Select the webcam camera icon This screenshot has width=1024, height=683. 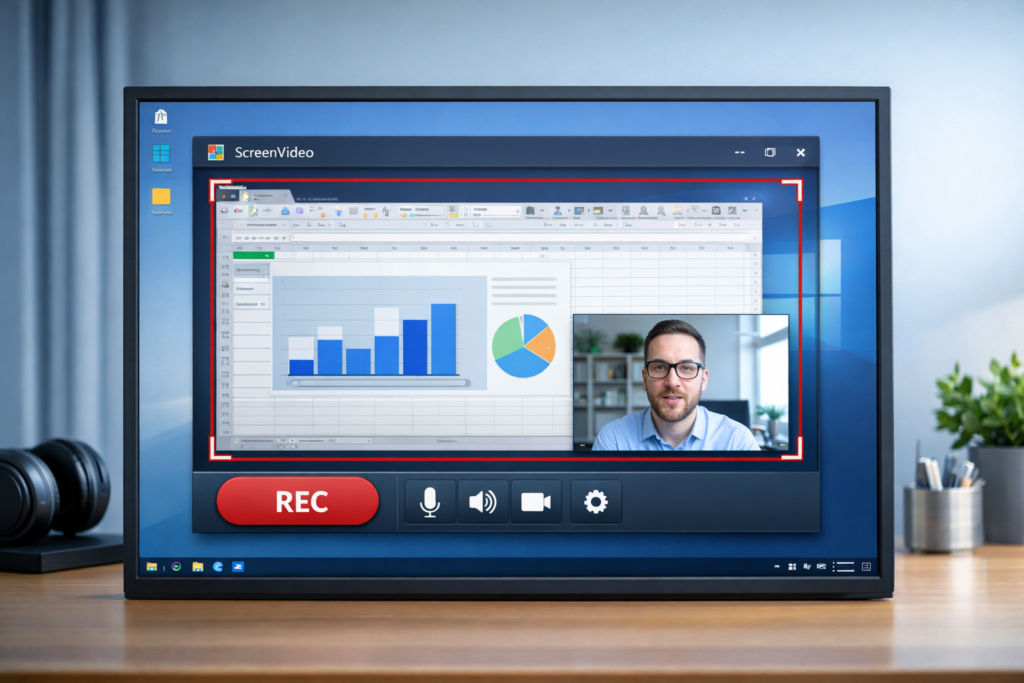coord(536,502)
